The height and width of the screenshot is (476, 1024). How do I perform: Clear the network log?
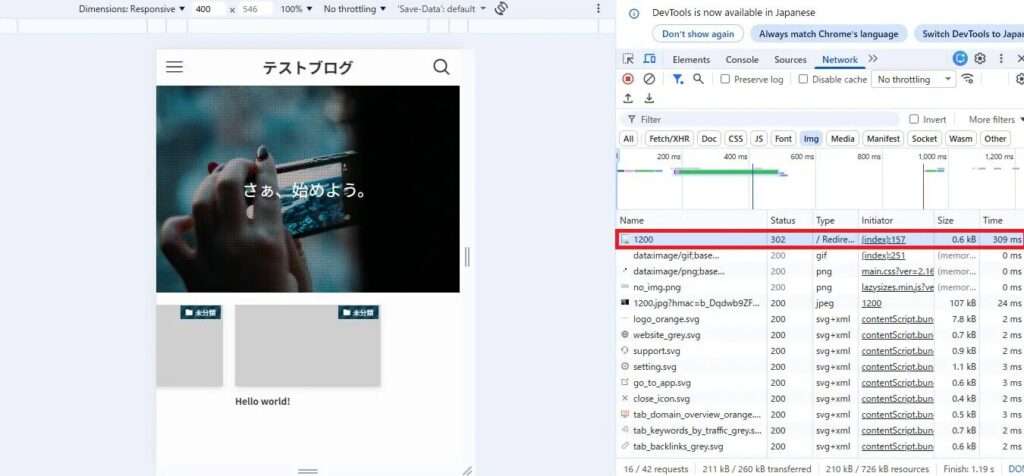pyautogui.click(x=649, y=79)
